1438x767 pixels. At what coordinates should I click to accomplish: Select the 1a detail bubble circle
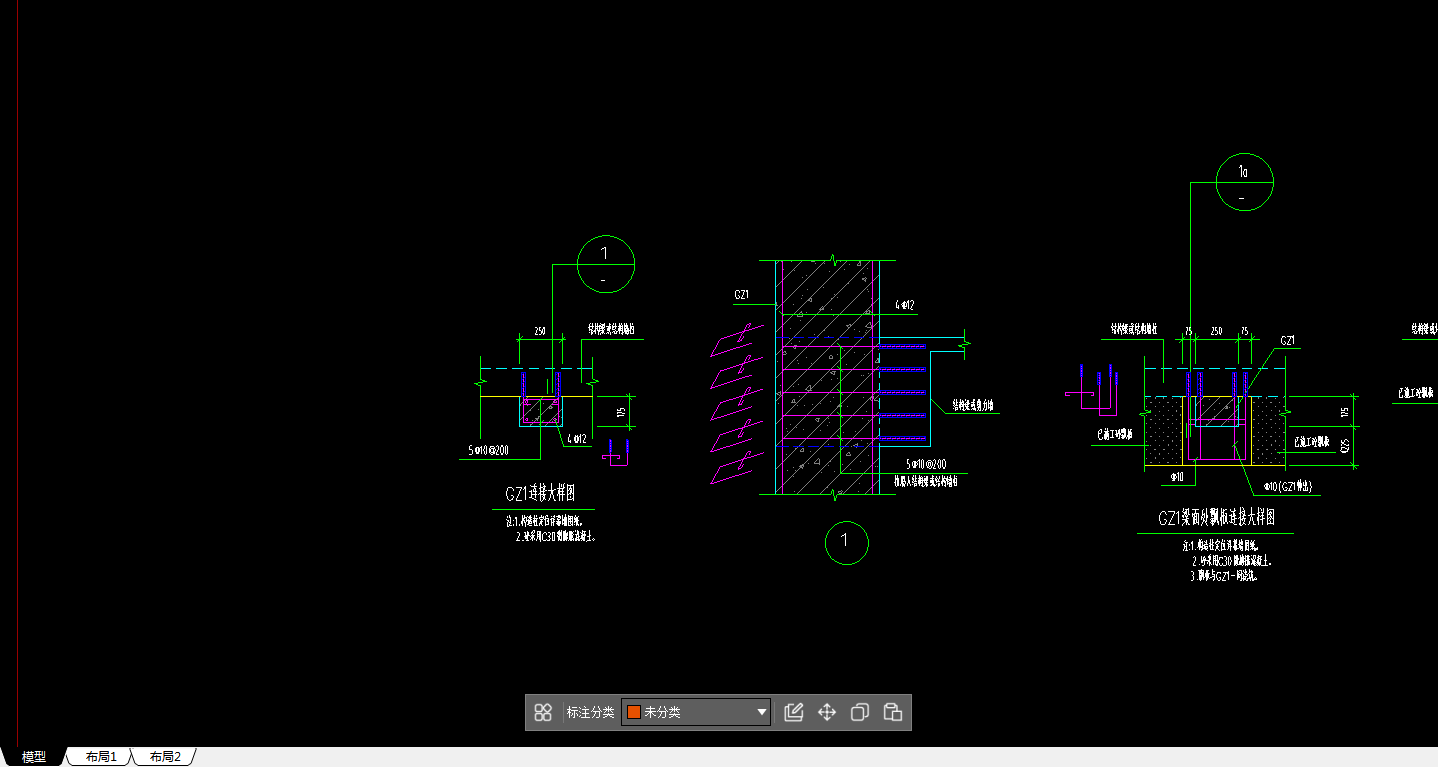(1244, 182)
